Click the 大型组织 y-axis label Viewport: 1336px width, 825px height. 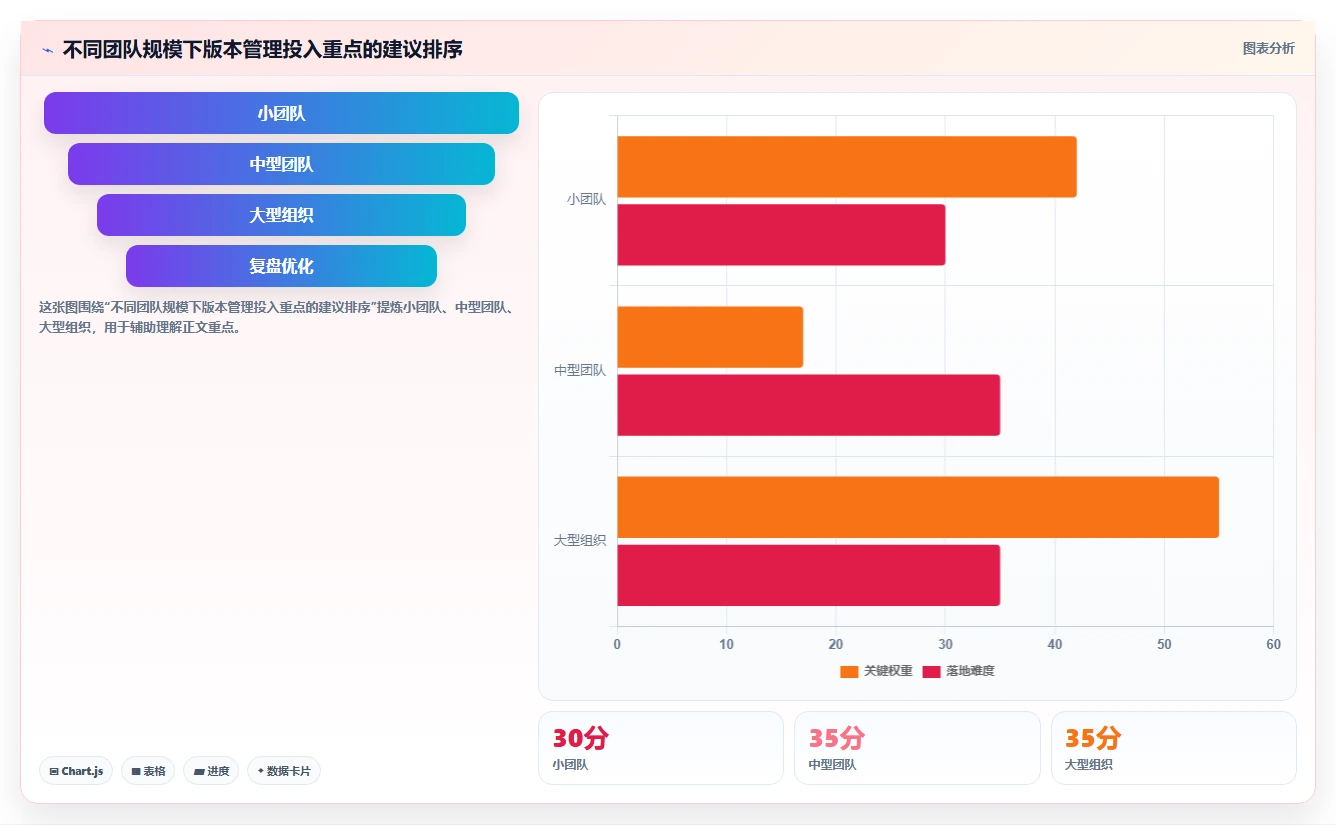tap(580, 540)
